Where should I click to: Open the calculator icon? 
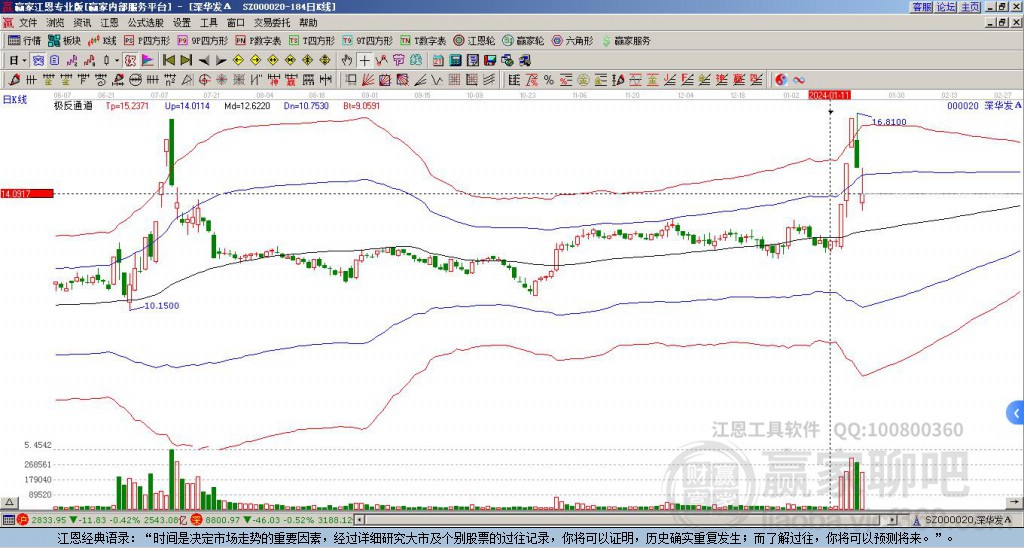pos(456,60)
